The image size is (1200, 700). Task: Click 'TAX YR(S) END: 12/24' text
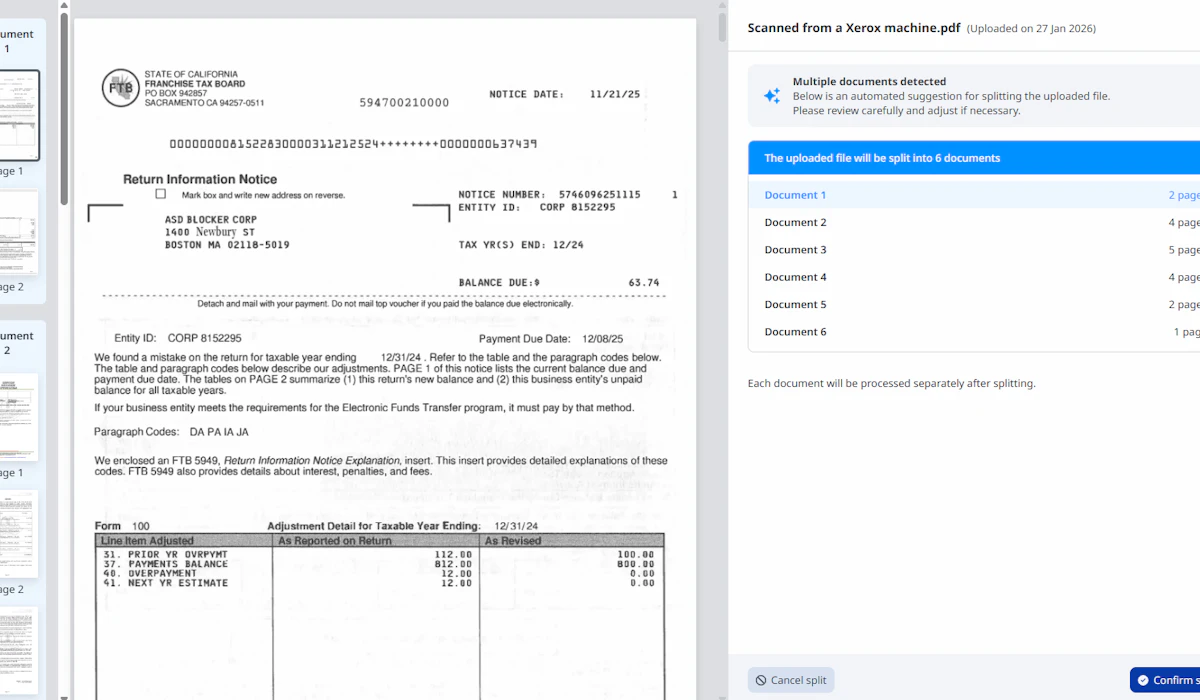(x=521, y=244)
